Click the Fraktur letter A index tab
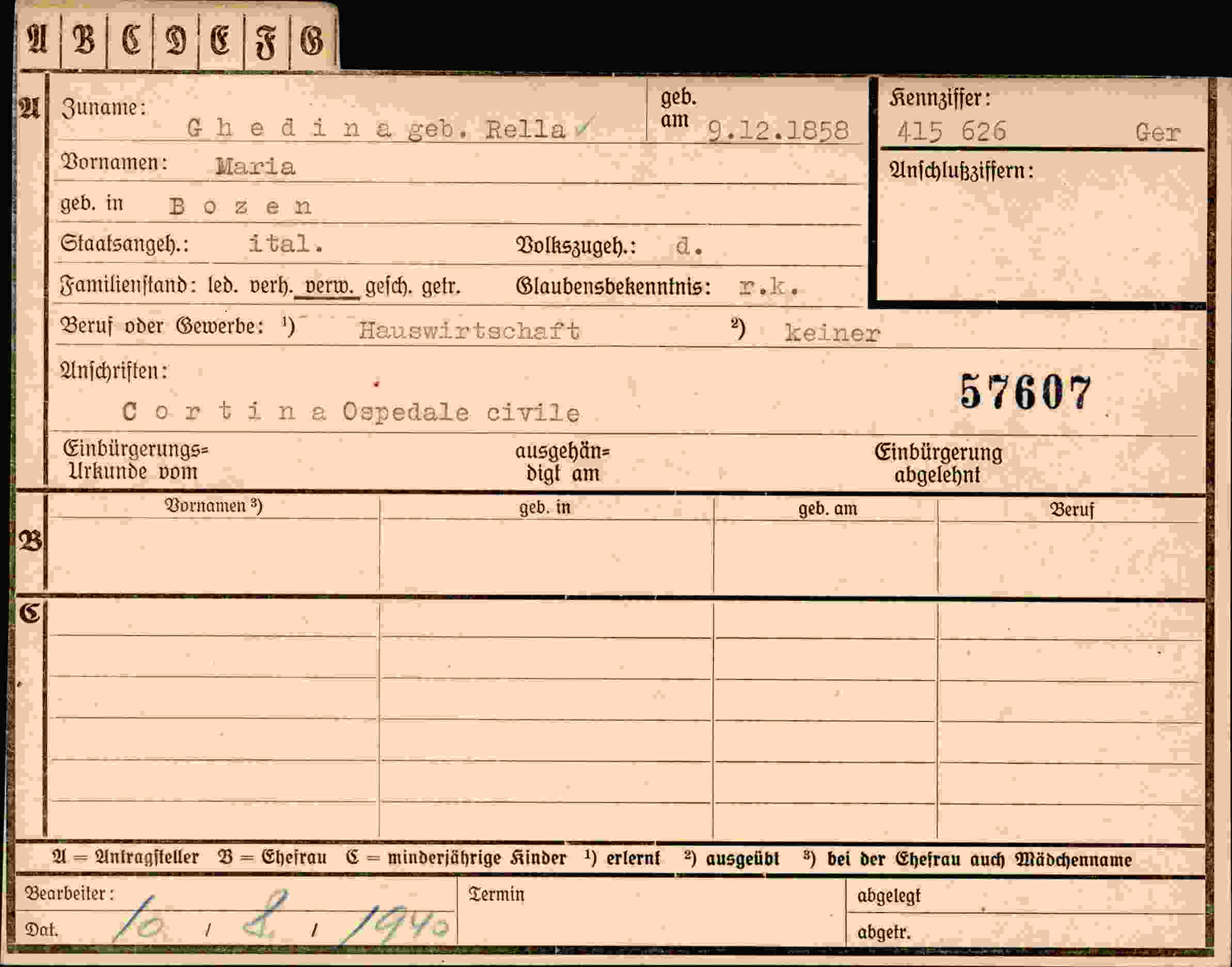 point(38,39)
